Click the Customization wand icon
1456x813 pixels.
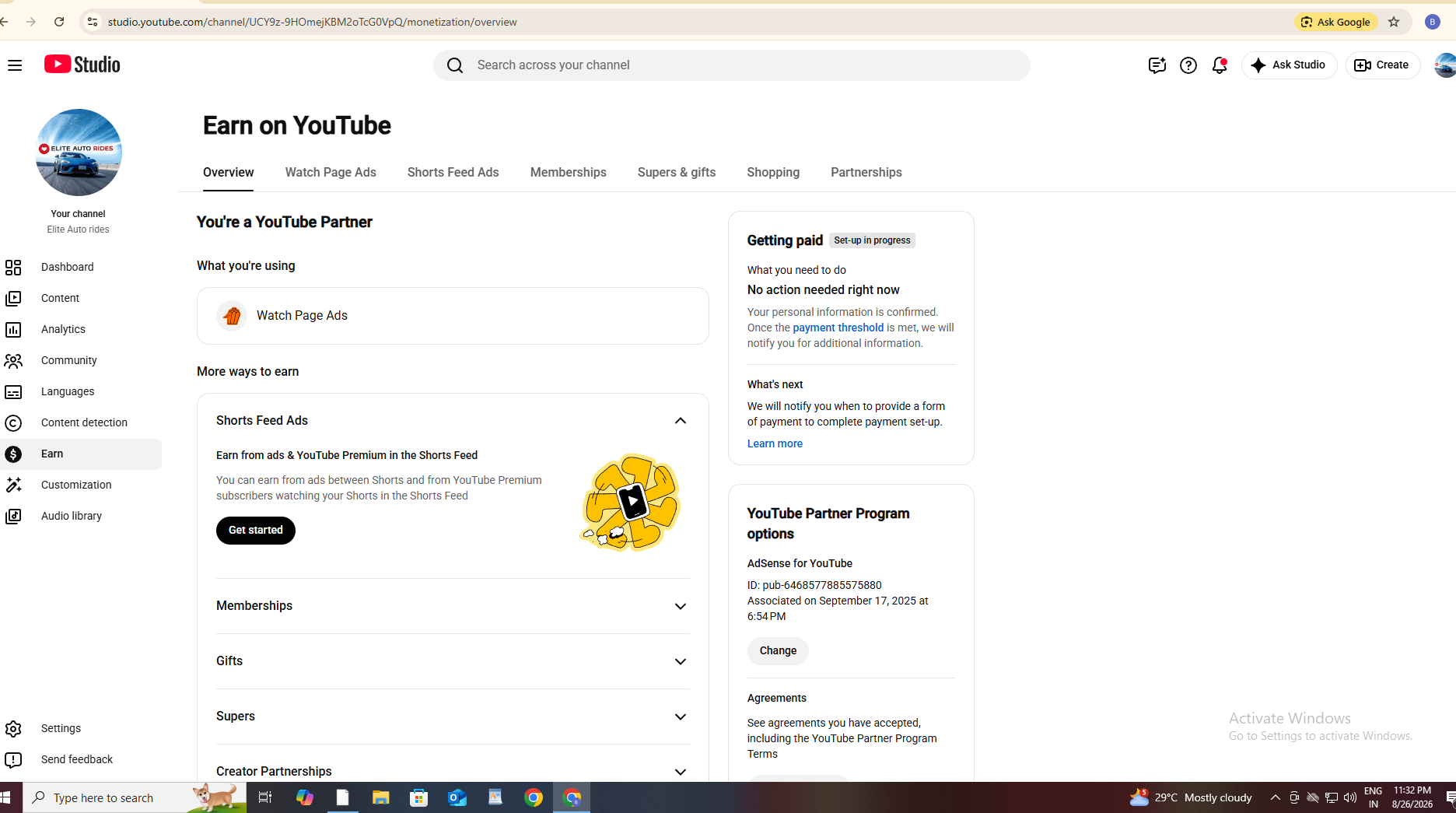13,485
